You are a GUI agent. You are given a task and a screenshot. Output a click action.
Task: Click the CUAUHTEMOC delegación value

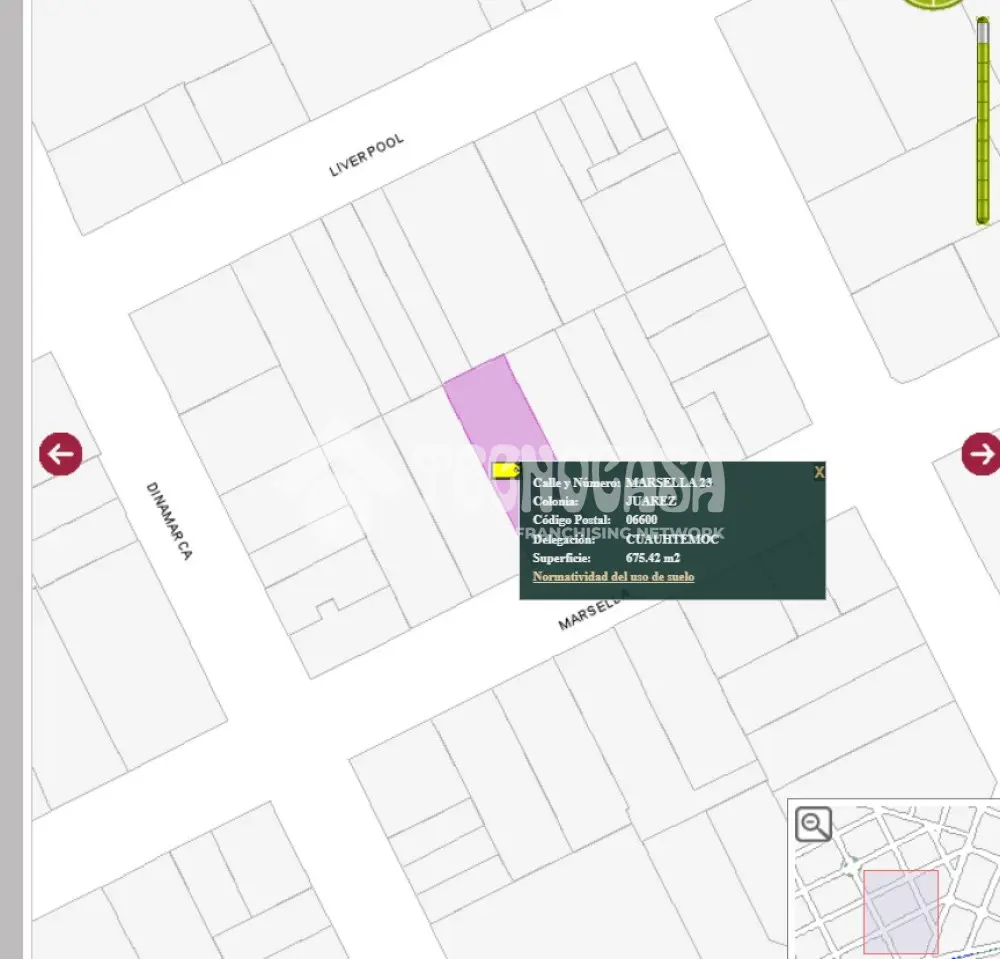click(x=672, y=539)
